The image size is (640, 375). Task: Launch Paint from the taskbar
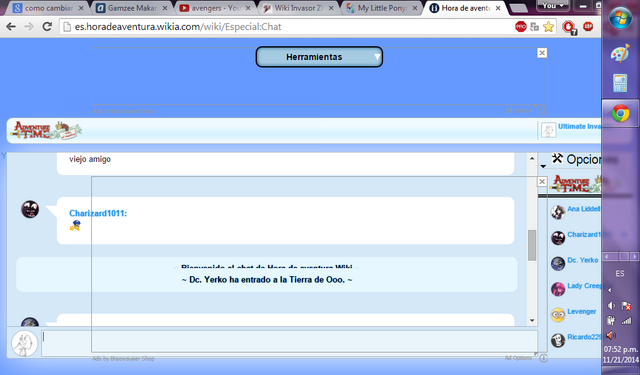click(620, 53)
